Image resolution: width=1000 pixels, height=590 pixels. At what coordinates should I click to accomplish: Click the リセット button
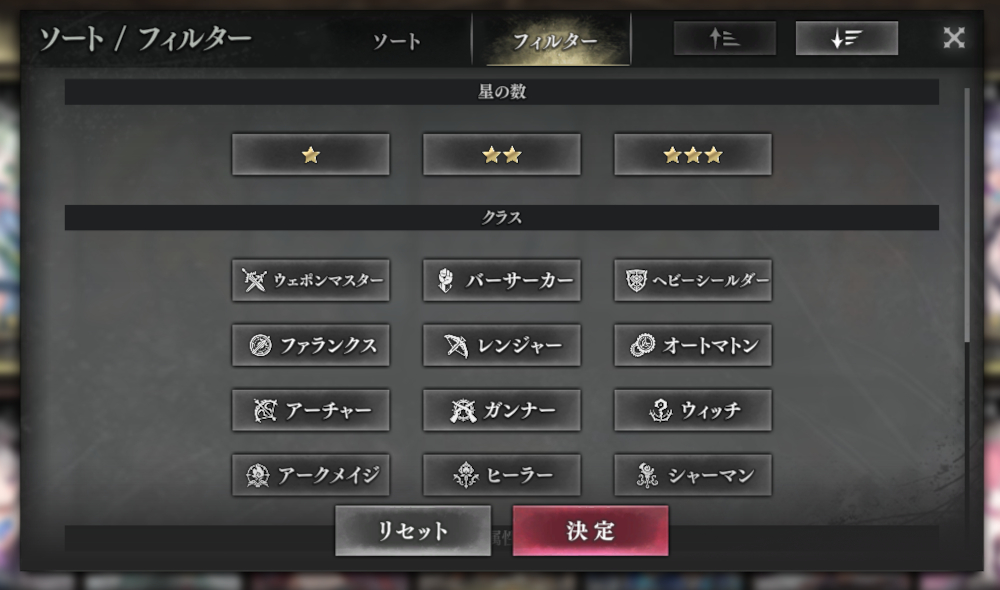click(413, 531)
